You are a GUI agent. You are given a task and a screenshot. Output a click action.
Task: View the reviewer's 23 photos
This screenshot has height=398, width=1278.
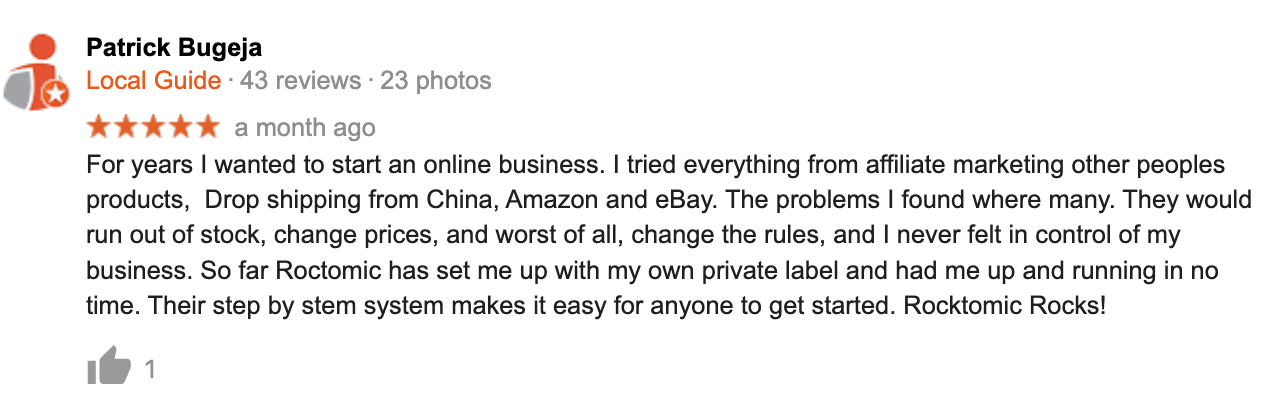coord(436,80)
